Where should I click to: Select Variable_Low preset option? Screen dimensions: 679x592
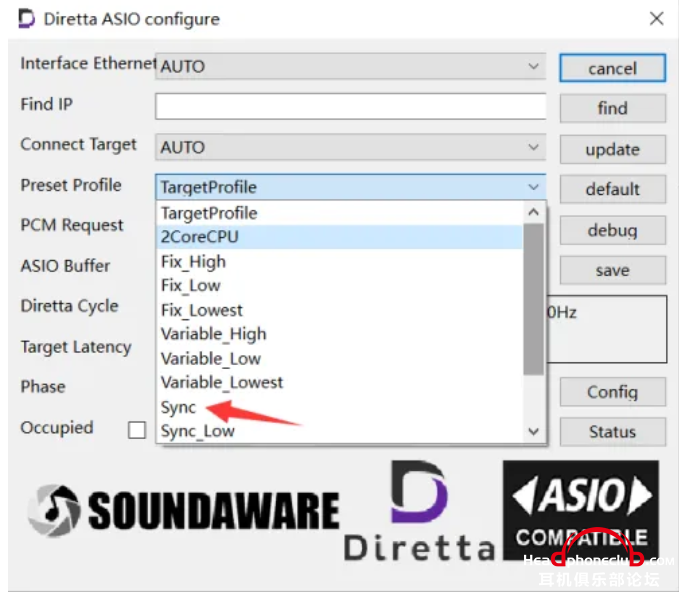coord(339,359)
